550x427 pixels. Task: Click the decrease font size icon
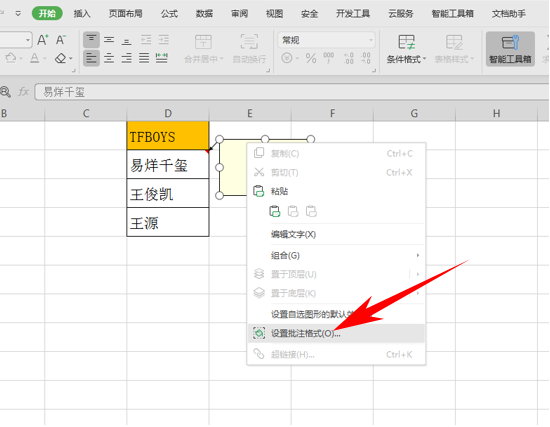pos(61,40)
